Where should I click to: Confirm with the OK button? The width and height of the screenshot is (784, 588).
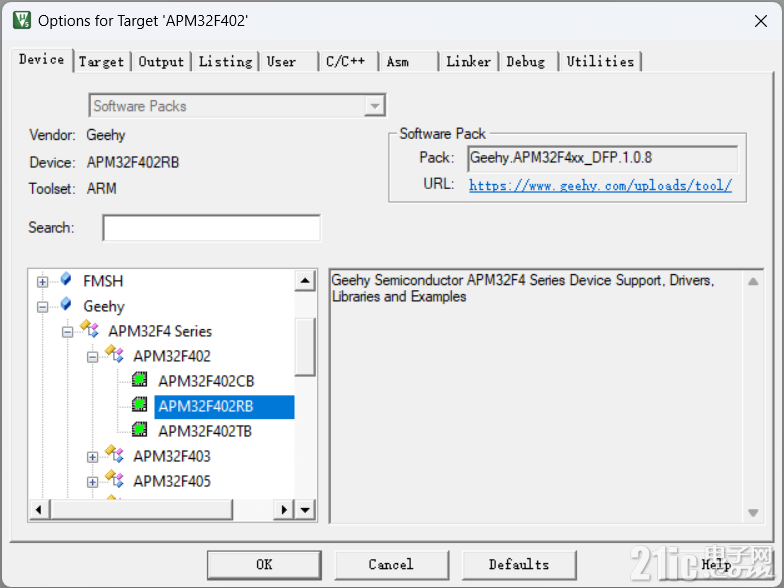[x=264, y=565]
